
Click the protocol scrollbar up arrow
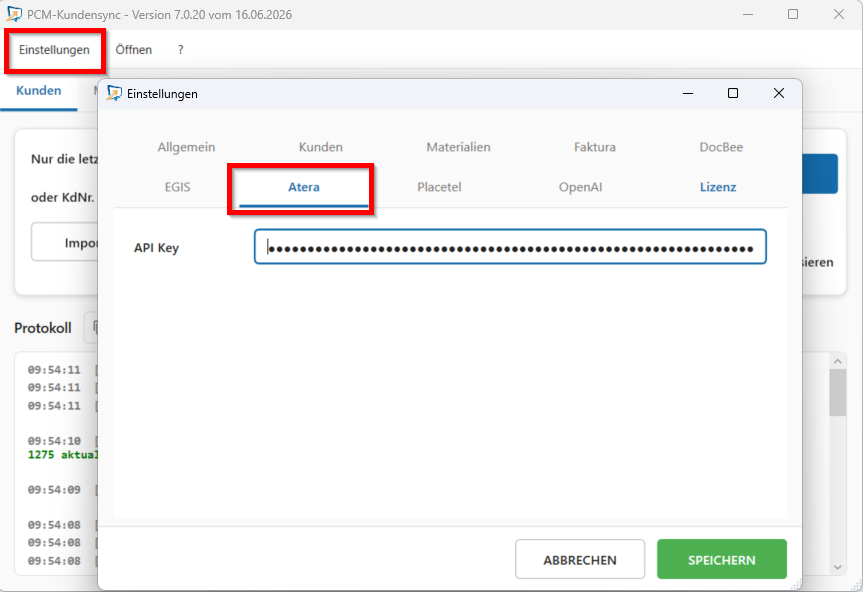point(838,361)
